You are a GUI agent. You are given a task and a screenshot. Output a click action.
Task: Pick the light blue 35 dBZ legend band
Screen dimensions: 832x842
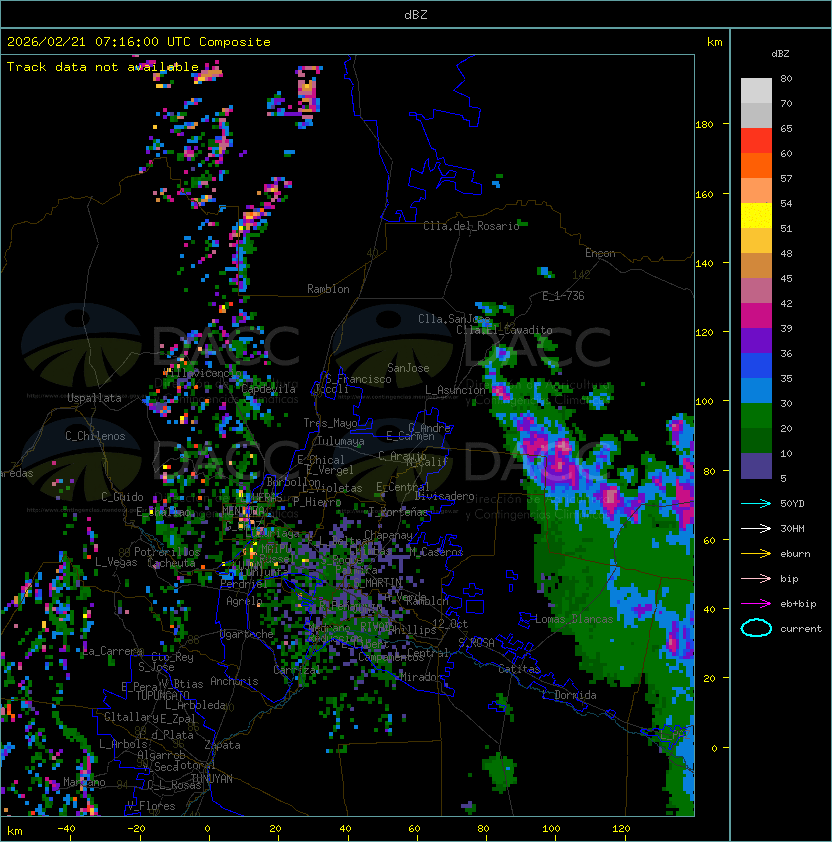756,390
